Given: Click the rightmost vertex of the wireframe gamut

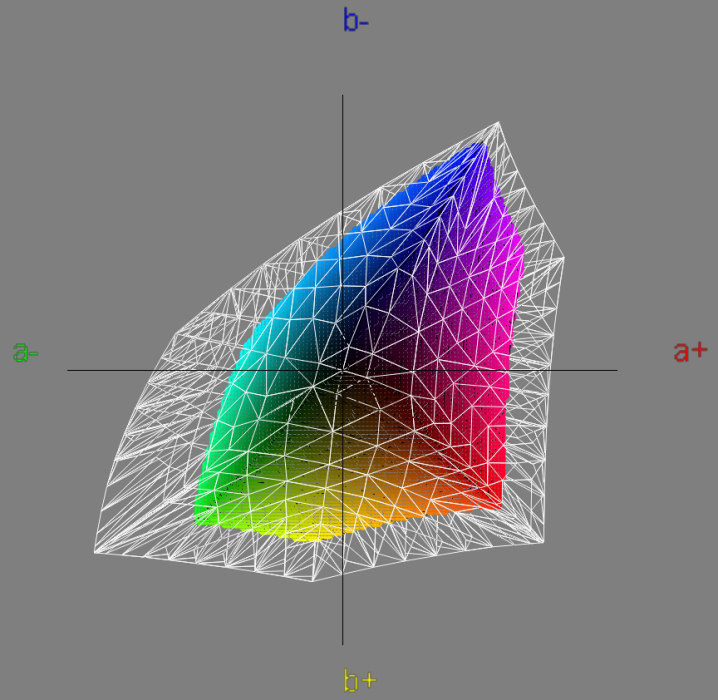Looking at the screenshot, I should tap(564, 259).
